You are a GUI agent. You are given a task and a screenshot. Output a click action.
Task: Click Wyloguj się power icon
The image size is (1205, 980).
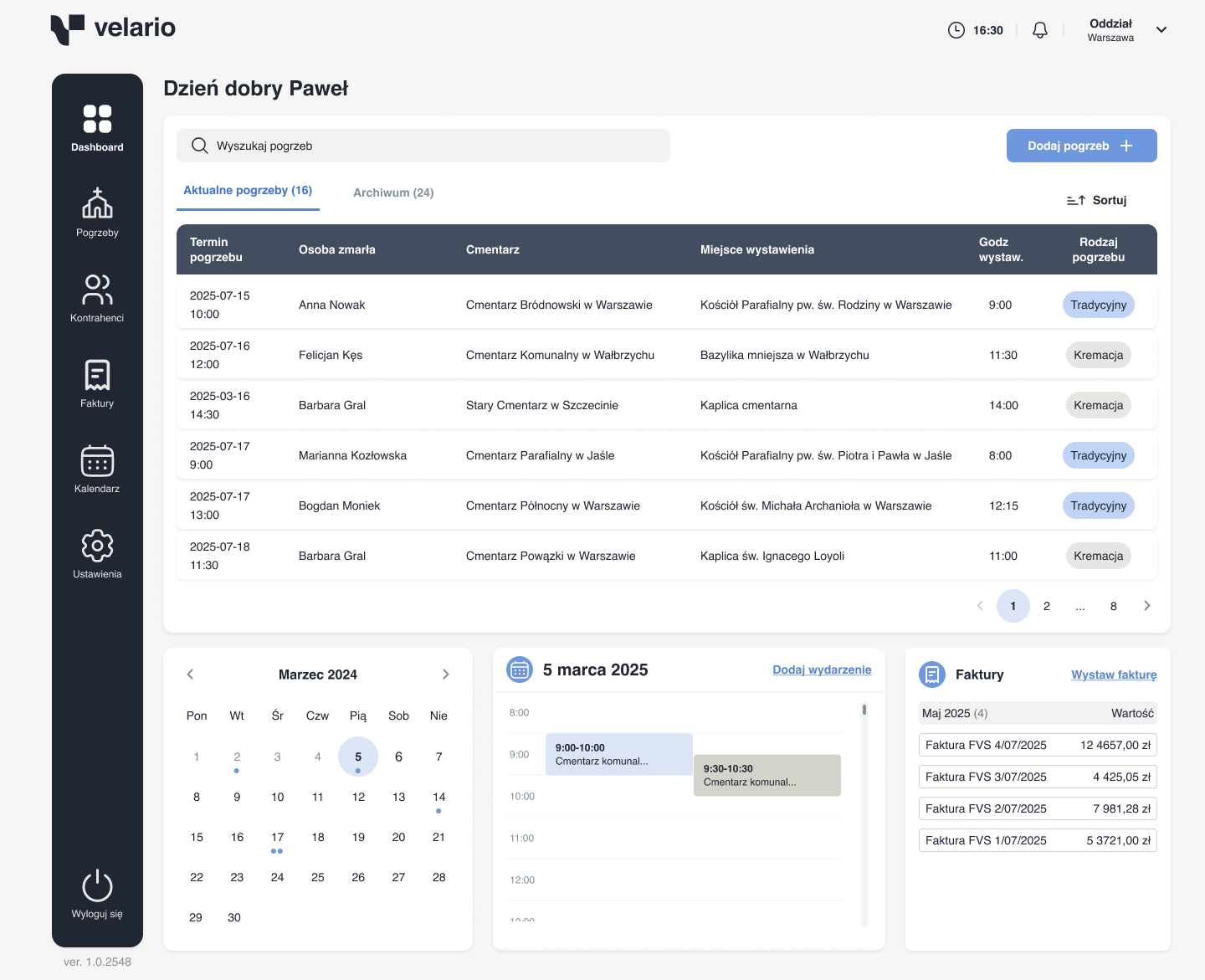pyautogui.click(x=97, y=885)
